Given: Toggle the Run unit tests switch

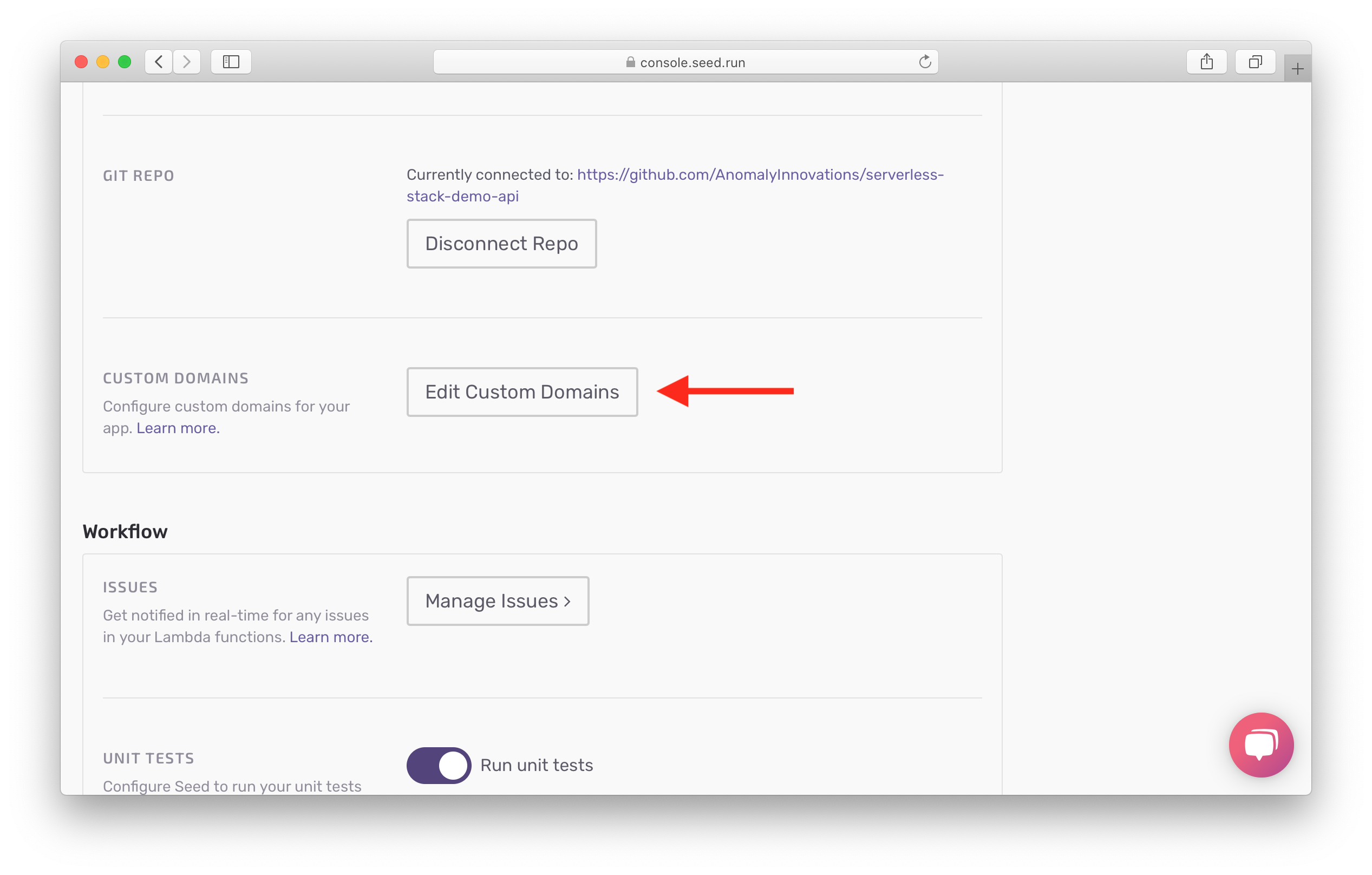Looking at the screenshot, I should click(438, 765).
